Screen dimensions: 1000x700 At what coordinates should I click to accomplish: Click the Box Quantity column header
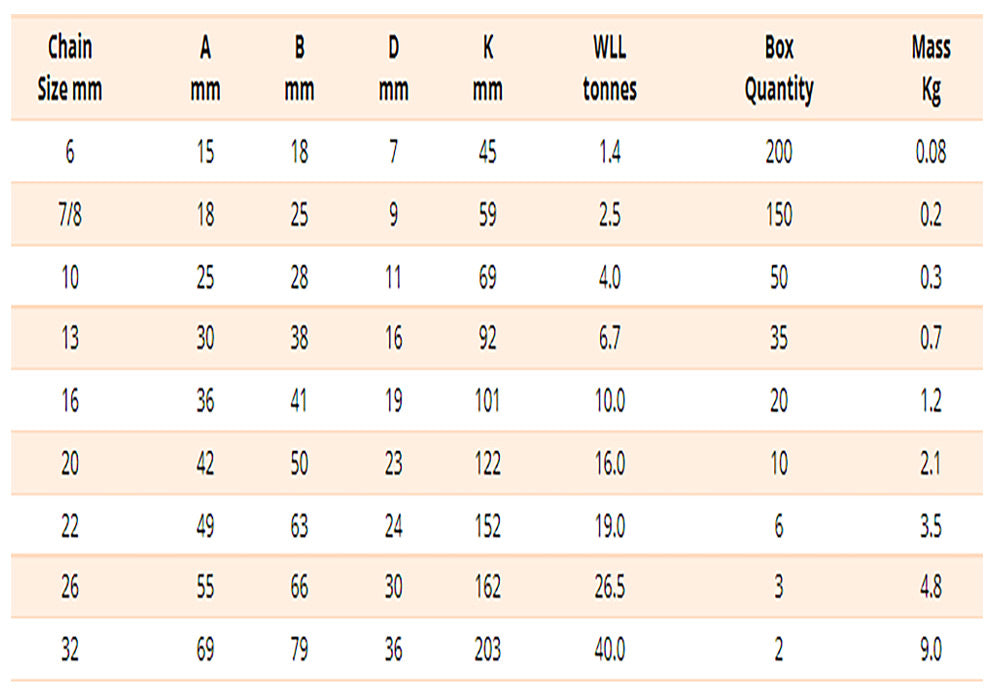point(778,69)
